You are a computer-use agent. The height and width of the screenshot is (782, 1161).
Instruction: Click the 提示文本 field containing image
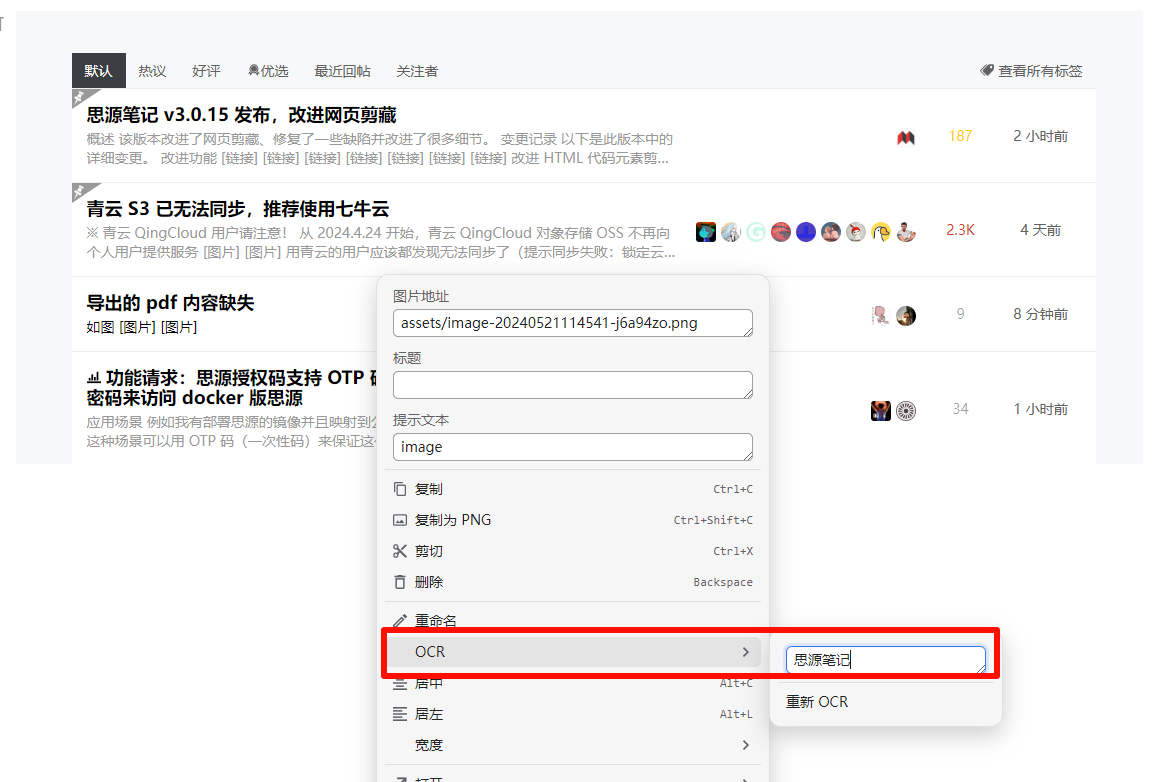pyautogui.click(x=572, y=447)
